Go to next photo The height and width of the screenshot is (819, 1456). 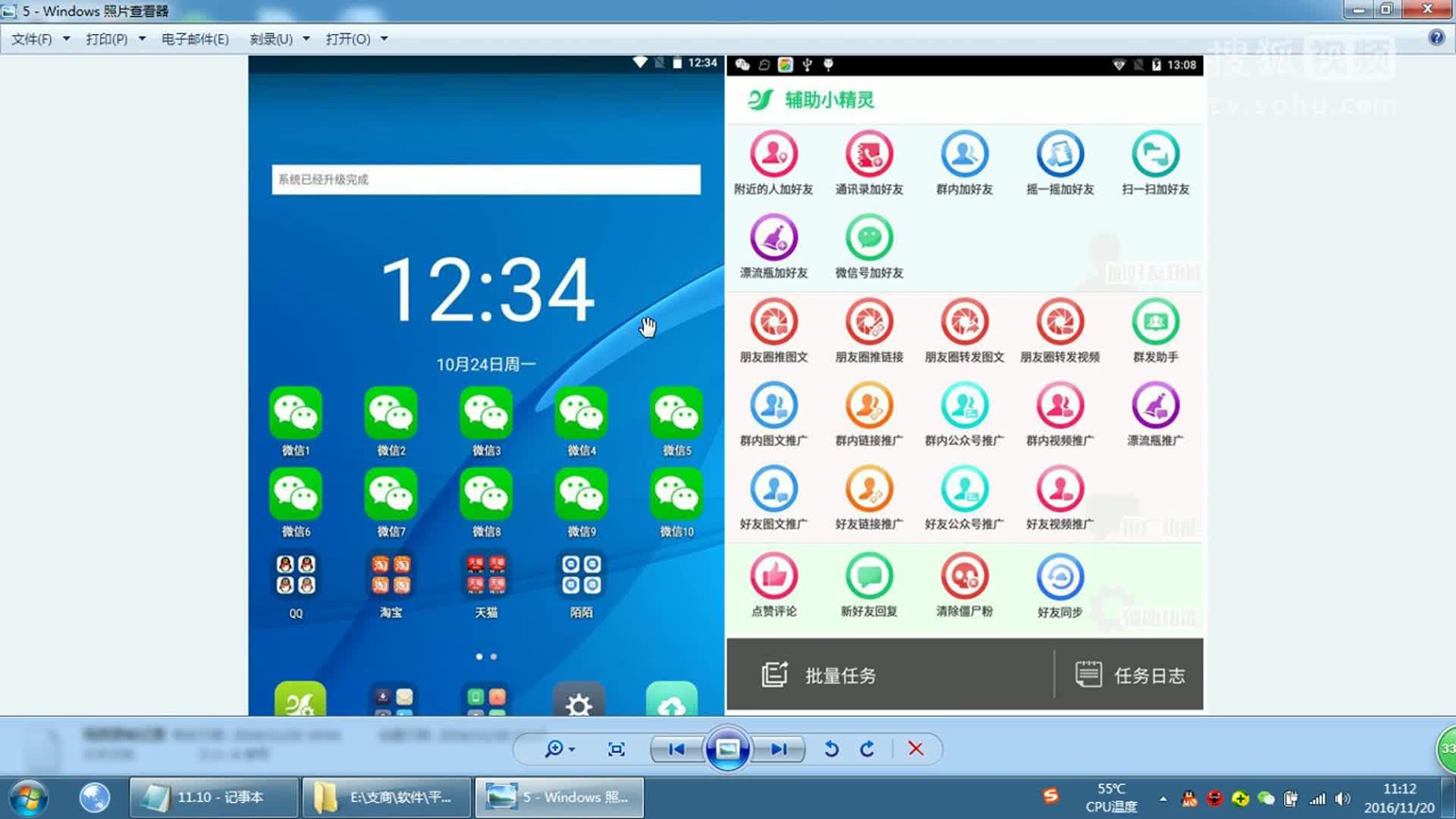coord(779,749)
